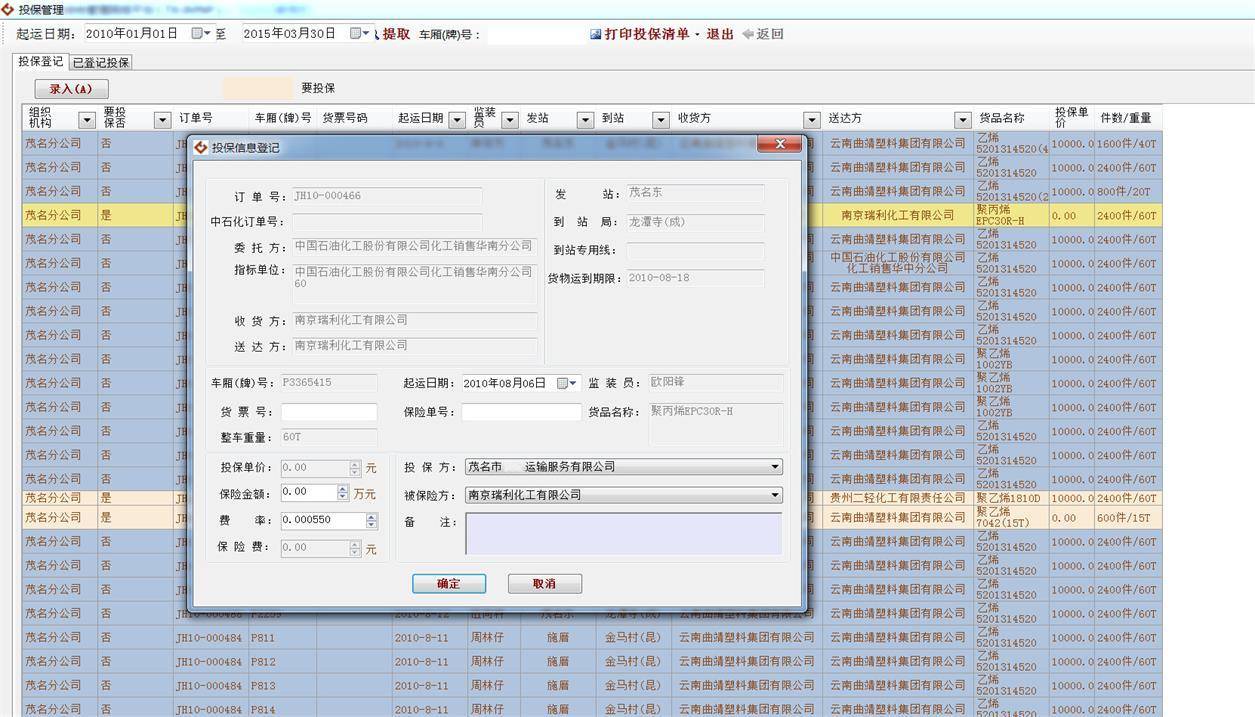The height and width of the screenshot is (717, 1255).
Task: Click the 提取 search toolbar icon
Action: (x=378, y=34)
